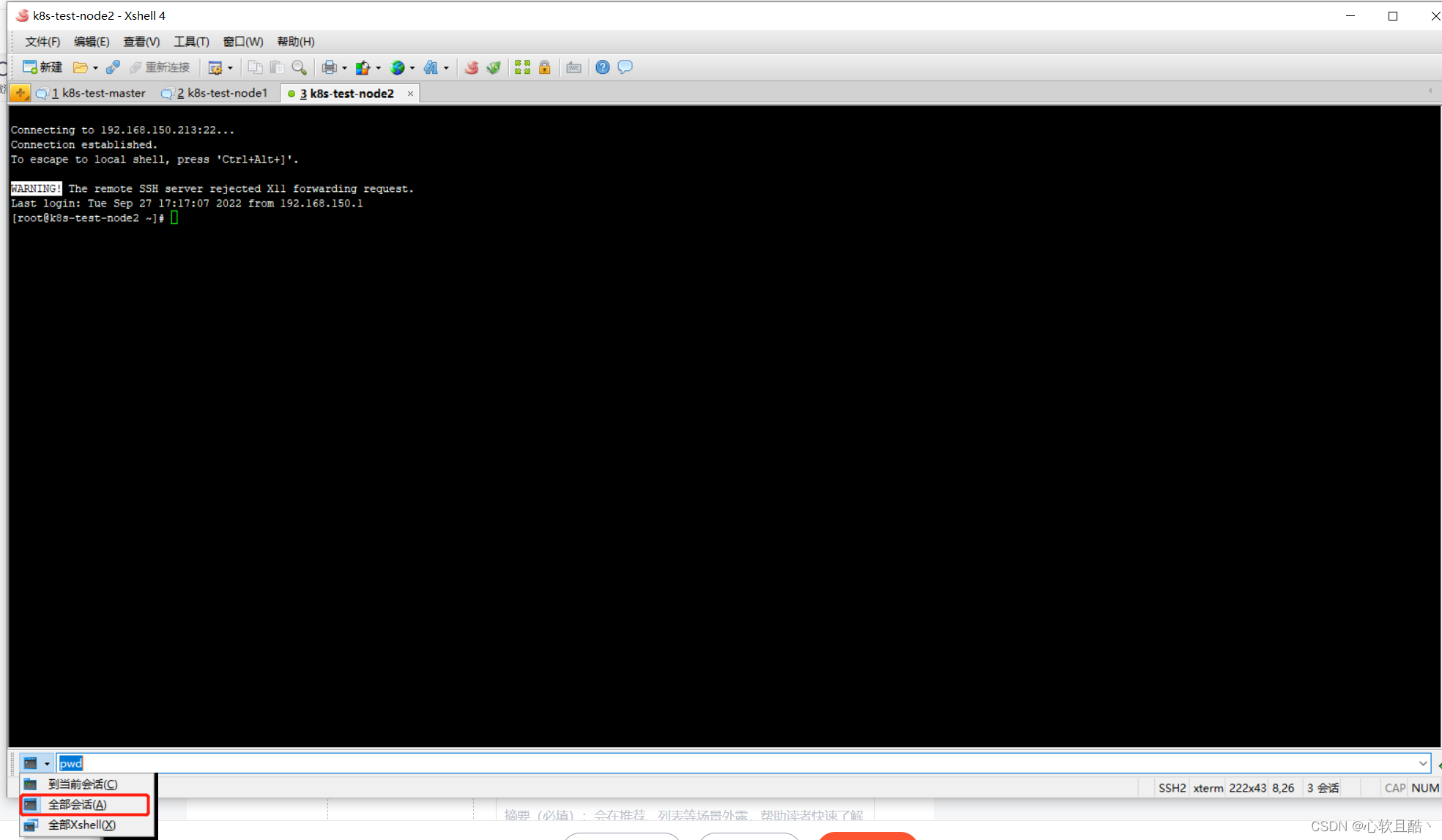Click the print icon
1442x840 pixels.
click(x=330, y=67)
